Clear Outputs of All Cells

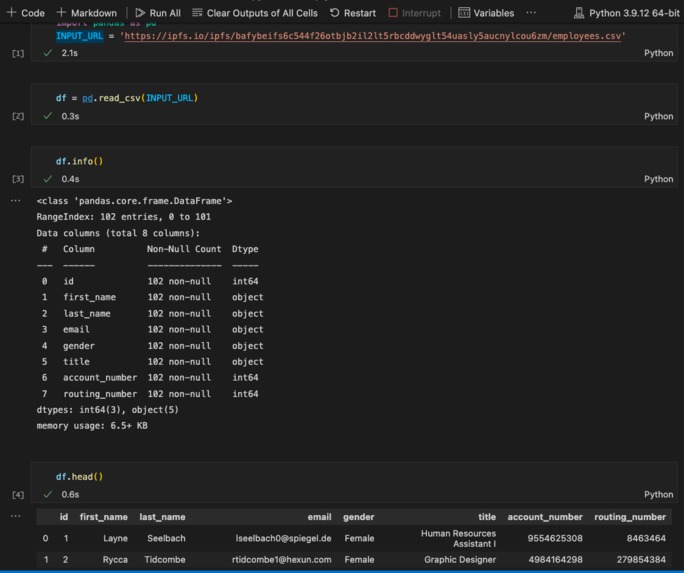point(255,13)
